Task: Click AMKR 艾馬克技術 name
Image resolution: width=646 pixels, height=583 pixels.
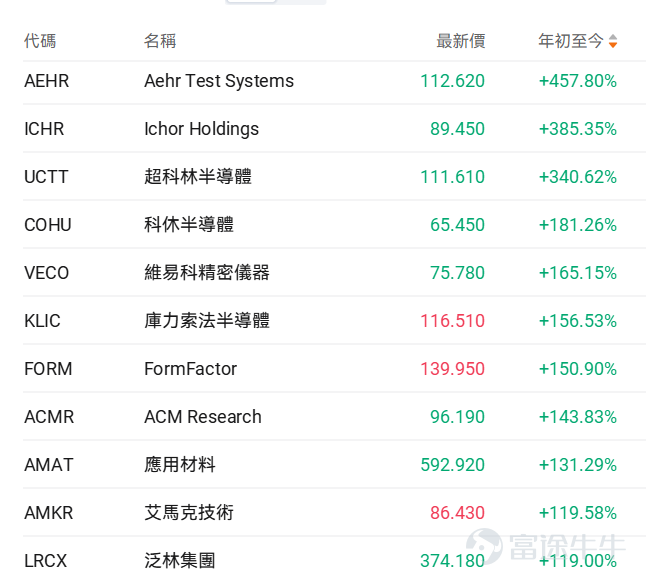Action: pyautogui.click(x=189, y=513)
